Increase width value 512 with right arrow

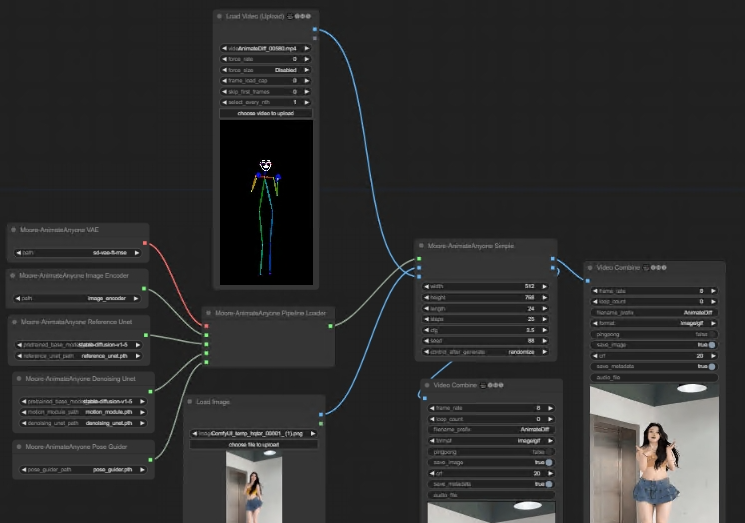coord(544,286)
